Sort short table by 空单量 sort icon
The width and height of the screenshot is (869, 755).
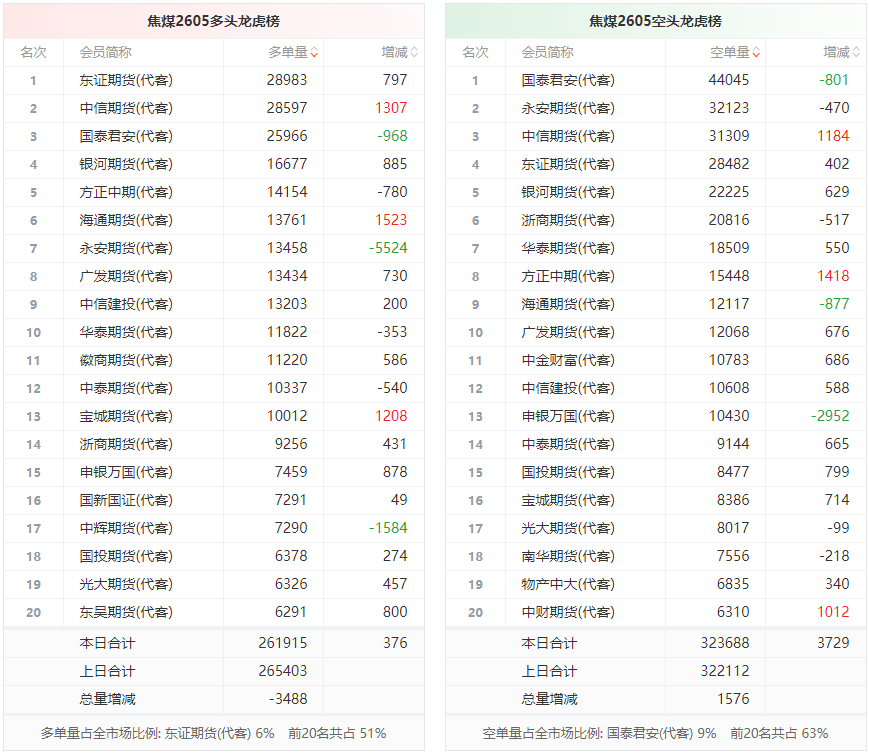tap(756, 53)
